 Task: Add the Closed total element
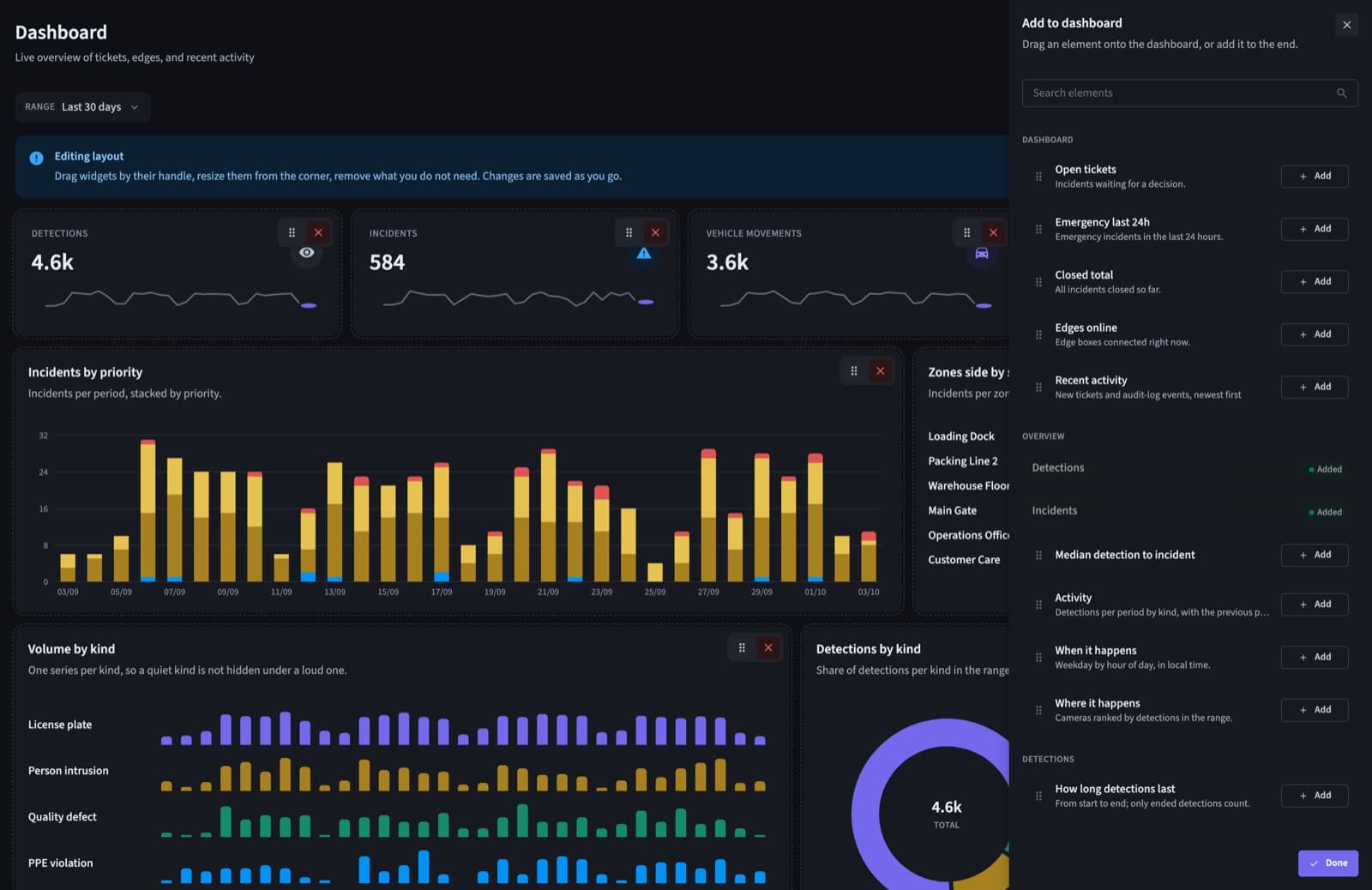[1314, 281]
